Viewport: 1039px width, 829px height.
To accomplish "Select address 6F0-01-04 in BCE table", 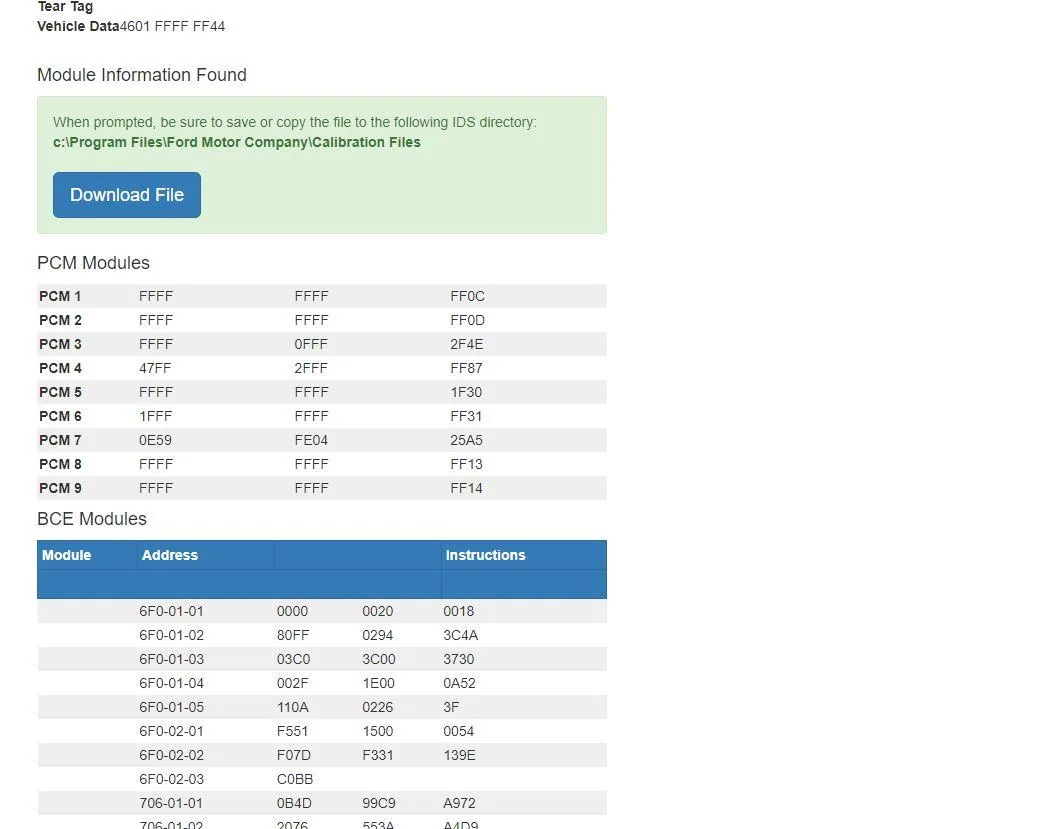I will coord(171,683).
